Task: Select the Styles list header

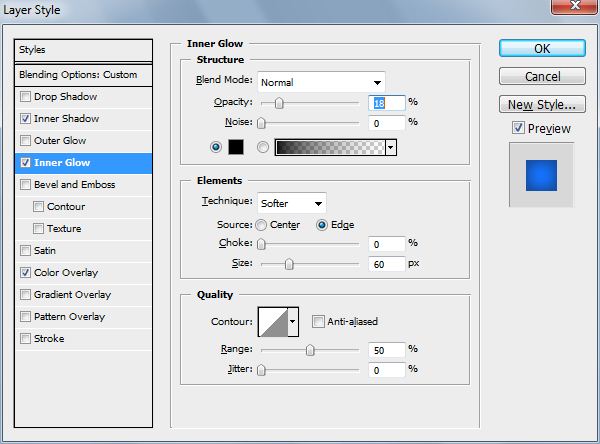Action: click(83, 50)
